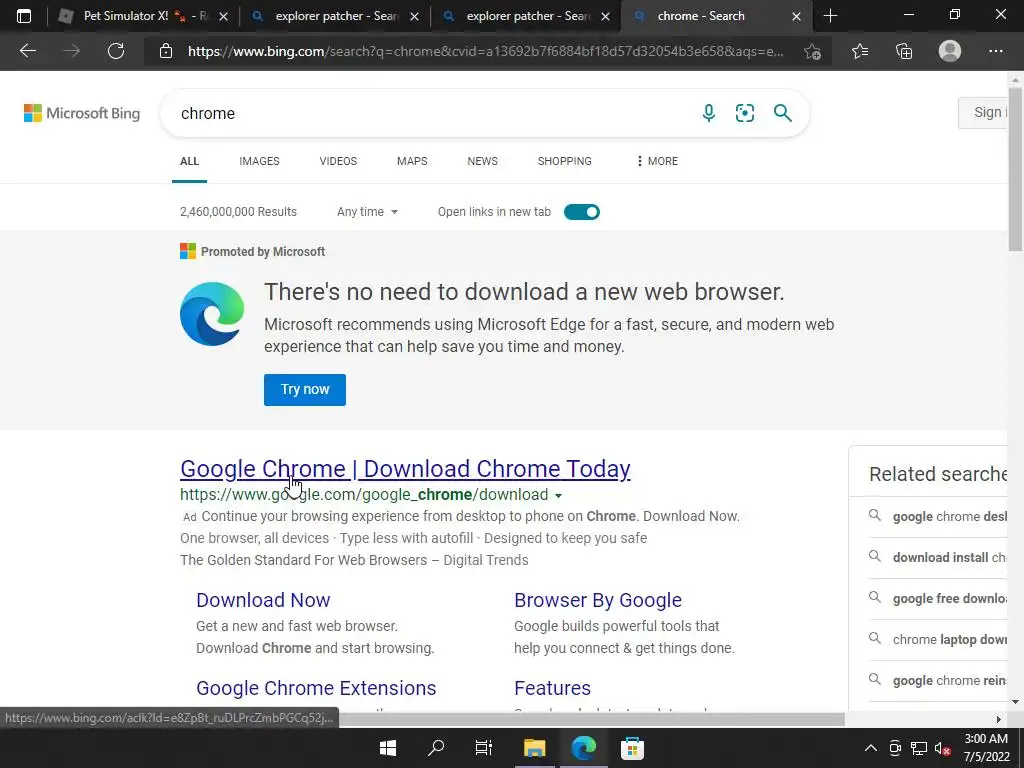Expand the Any time filter dropdown
This screenshot has width=1024, height=768.
367,212
